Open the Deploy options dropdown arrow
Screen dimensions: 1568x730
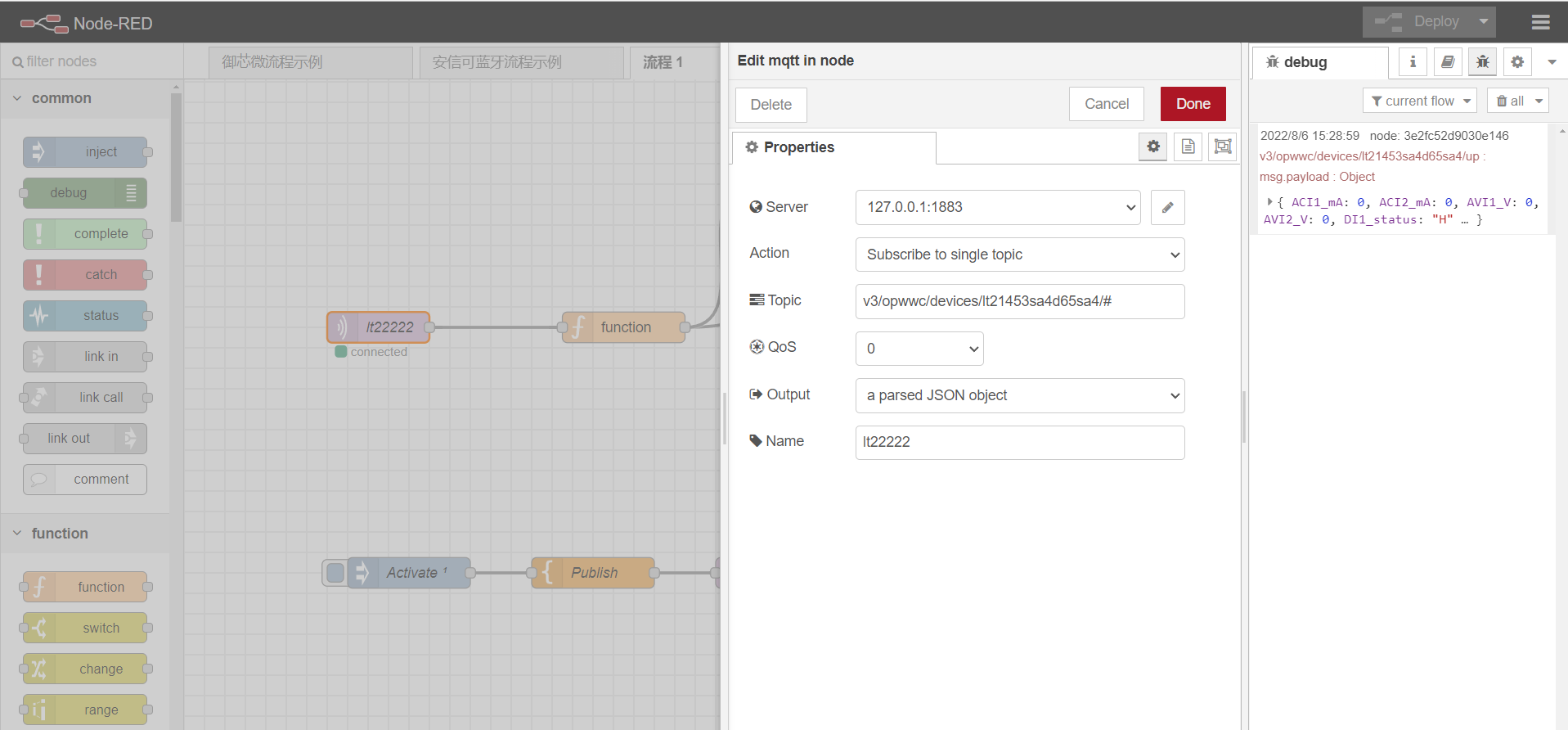click(1483, 22)
